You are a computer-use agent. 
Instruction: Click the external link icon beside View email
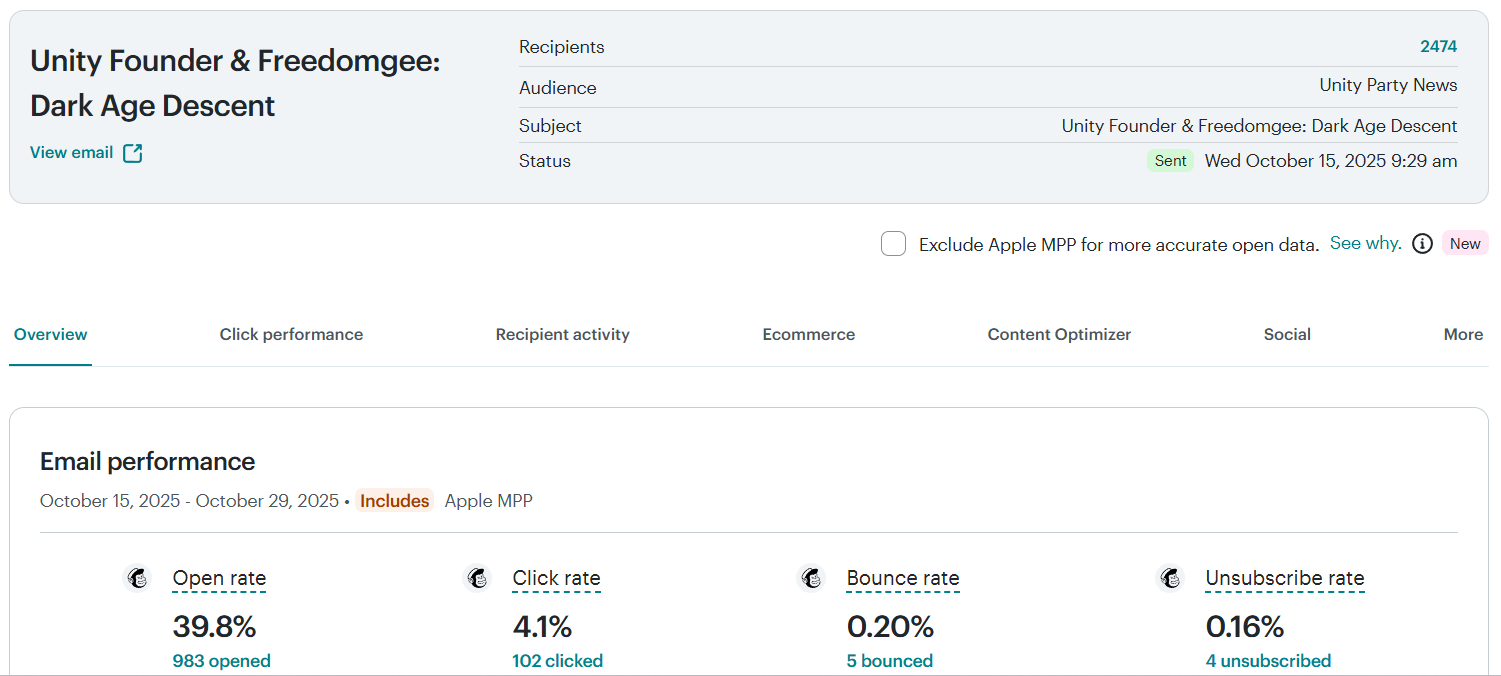pyautogui.click(x=133, y=153)
